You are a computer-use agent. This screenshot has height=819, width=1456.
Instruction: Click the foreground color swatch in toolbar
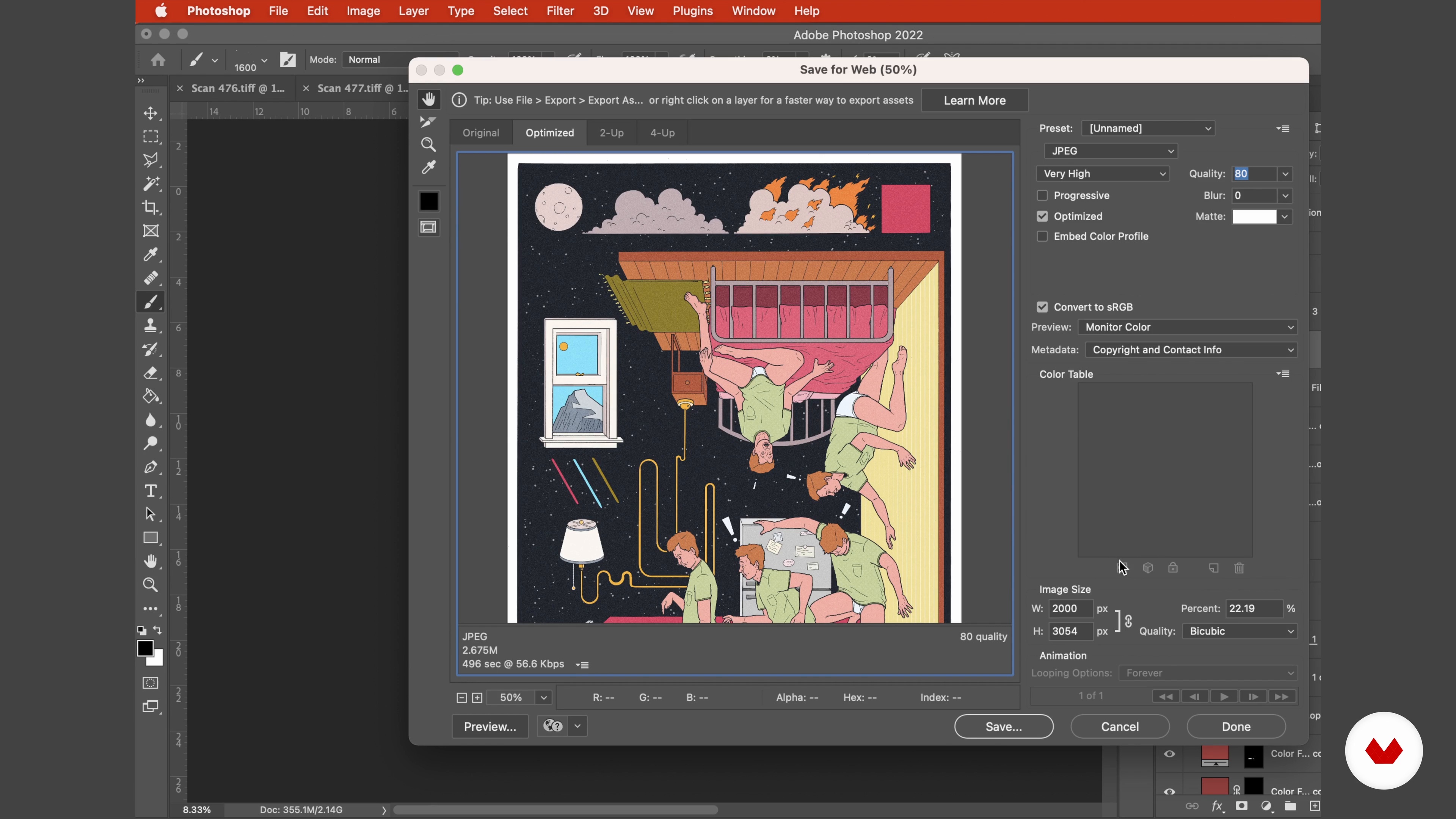[145, 648]
